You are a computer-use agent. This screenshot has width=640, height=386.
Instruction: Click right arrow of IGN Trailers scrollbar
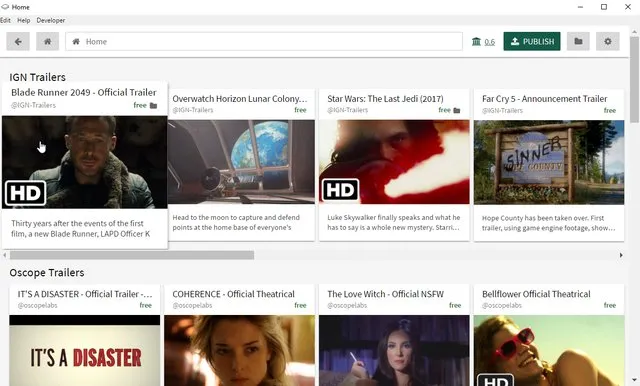[x=621, y=255]
